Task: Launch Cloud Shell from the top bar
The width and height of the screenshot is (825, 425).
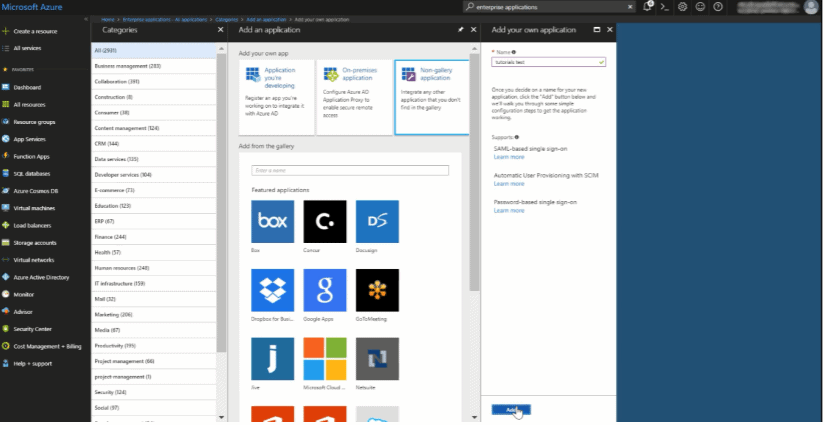Action: tap(665, 7)
